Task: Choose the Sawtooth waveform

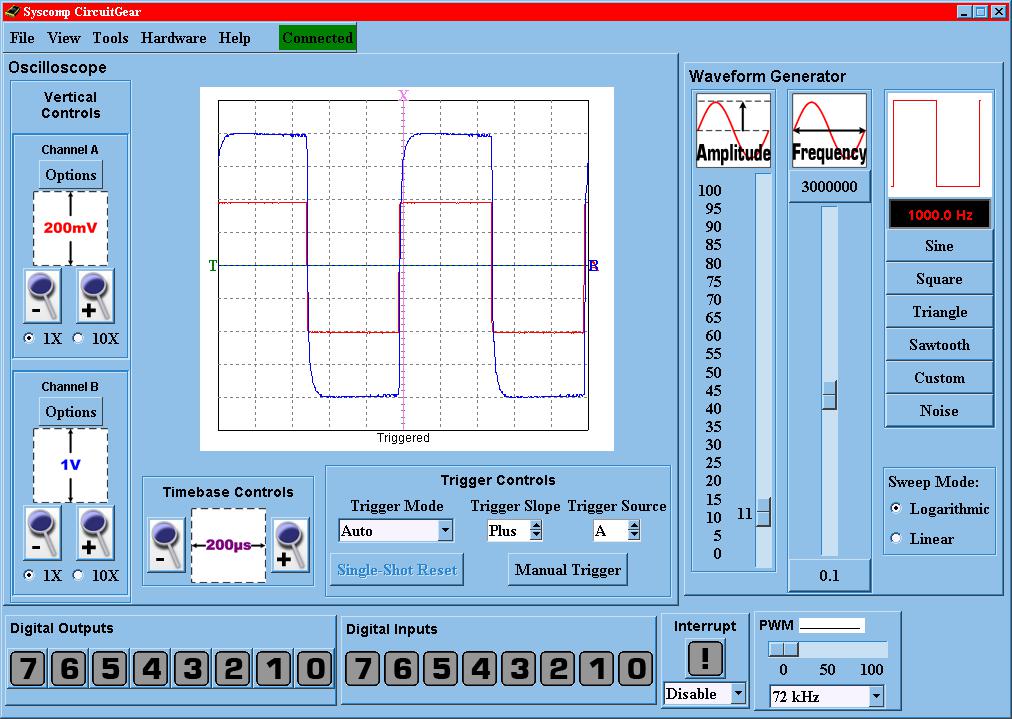Action: 939,345
